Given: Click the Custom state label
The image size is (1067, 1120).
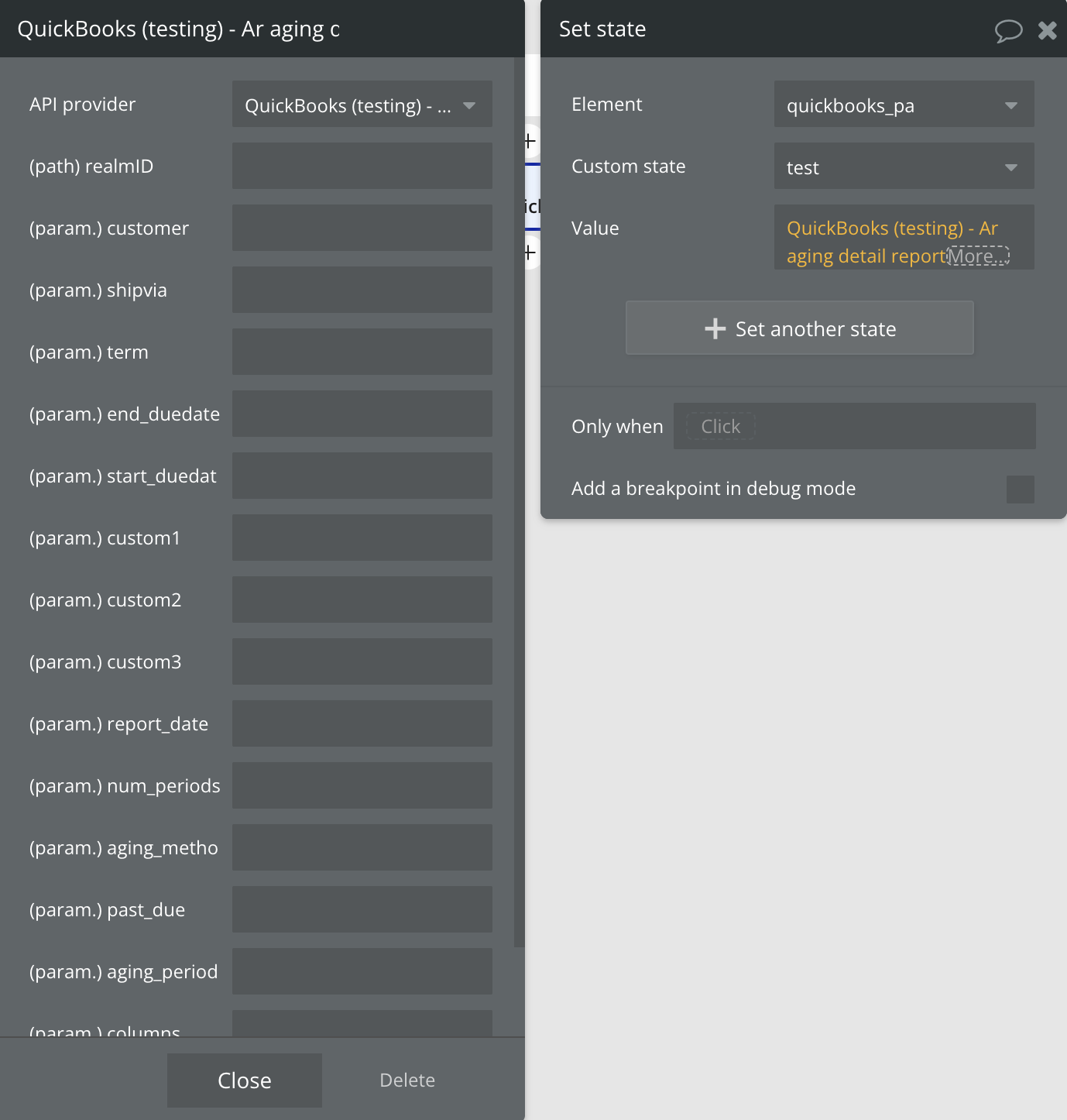Looking at the screenshot, I should [629, 167].
